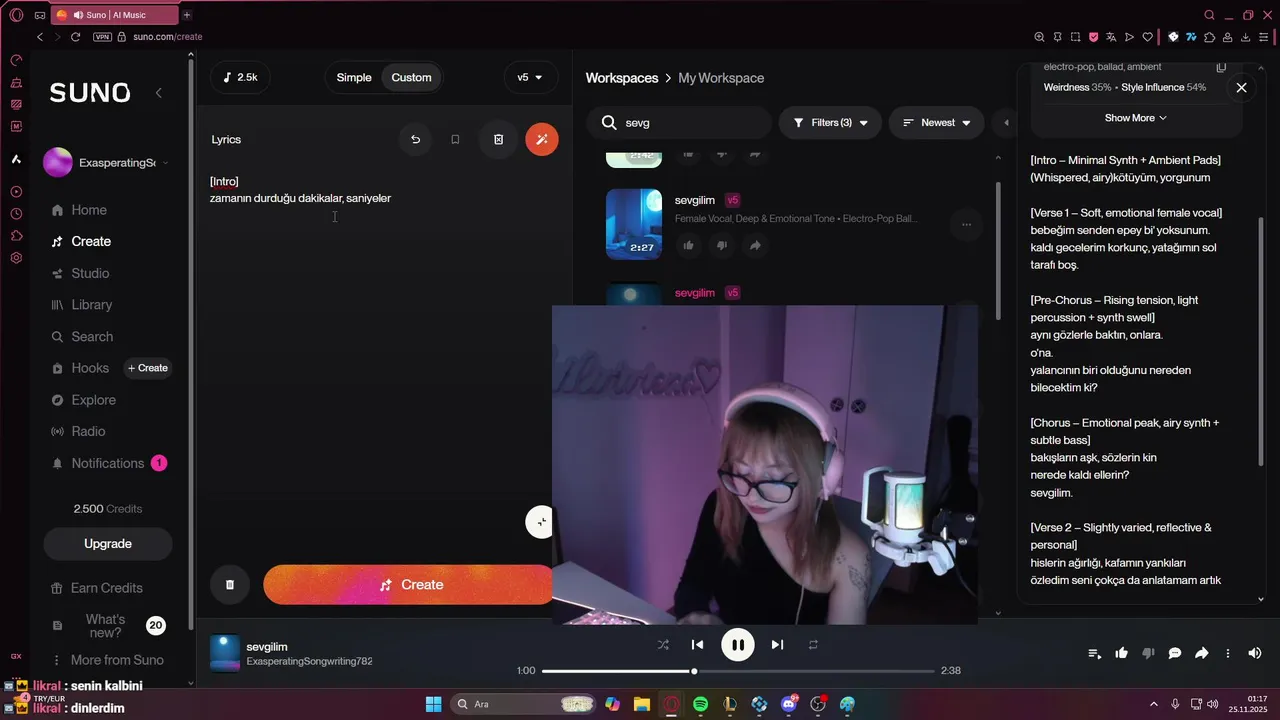
Task: Open Notifications from the sidebar
Action: (x=108, y=463)
